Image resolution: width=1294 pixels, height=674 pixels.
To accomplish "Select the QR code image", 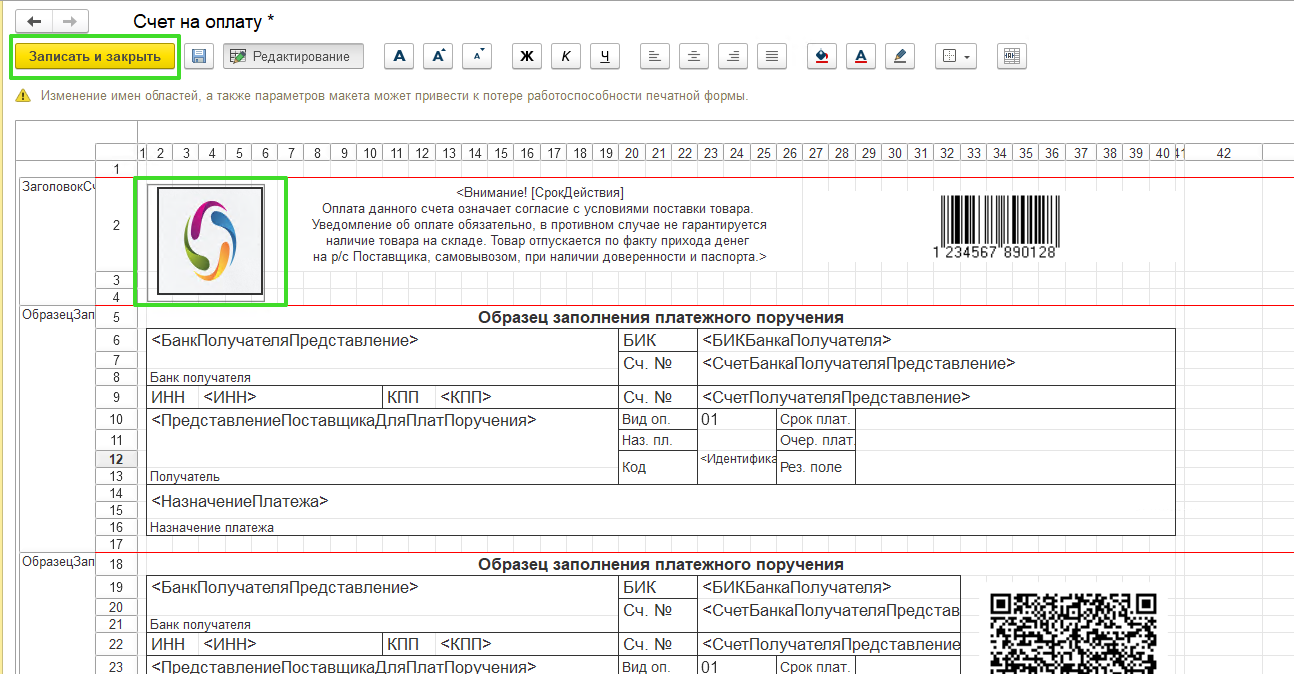I will tap(1074, 633).
